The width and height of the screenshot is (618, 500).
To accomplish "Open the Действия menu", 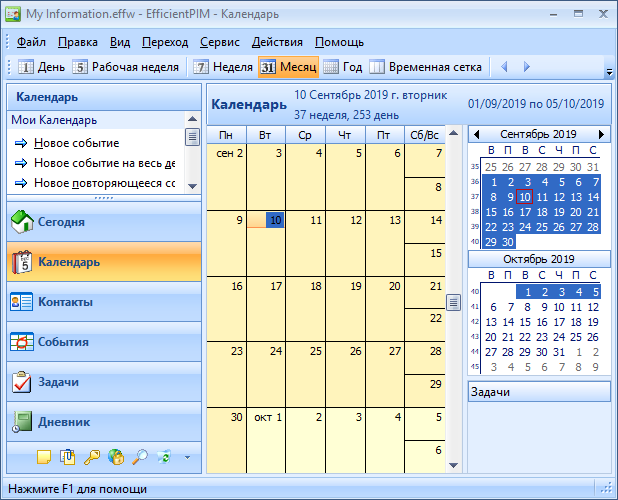I will tap(277, 42).
